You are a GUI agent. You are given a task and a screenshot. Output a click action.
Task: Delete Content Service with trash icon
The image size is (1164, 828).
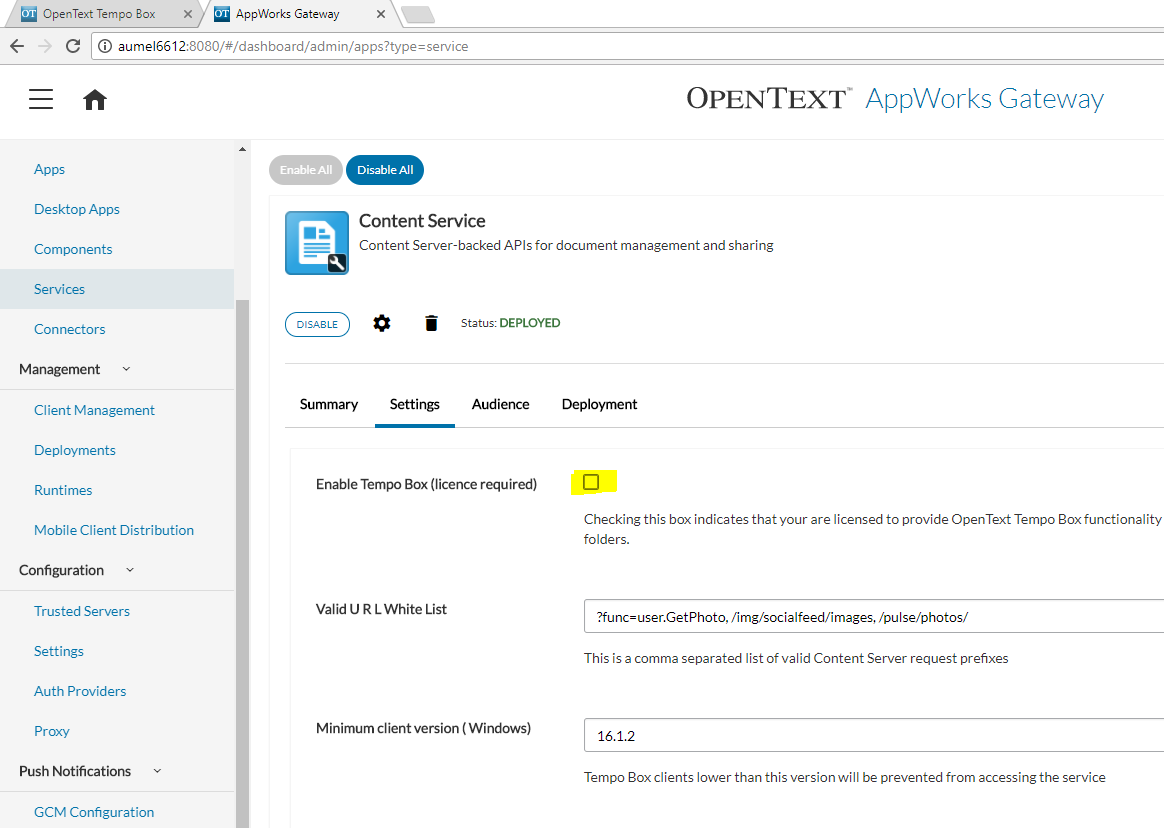click(x=431, y=323)
